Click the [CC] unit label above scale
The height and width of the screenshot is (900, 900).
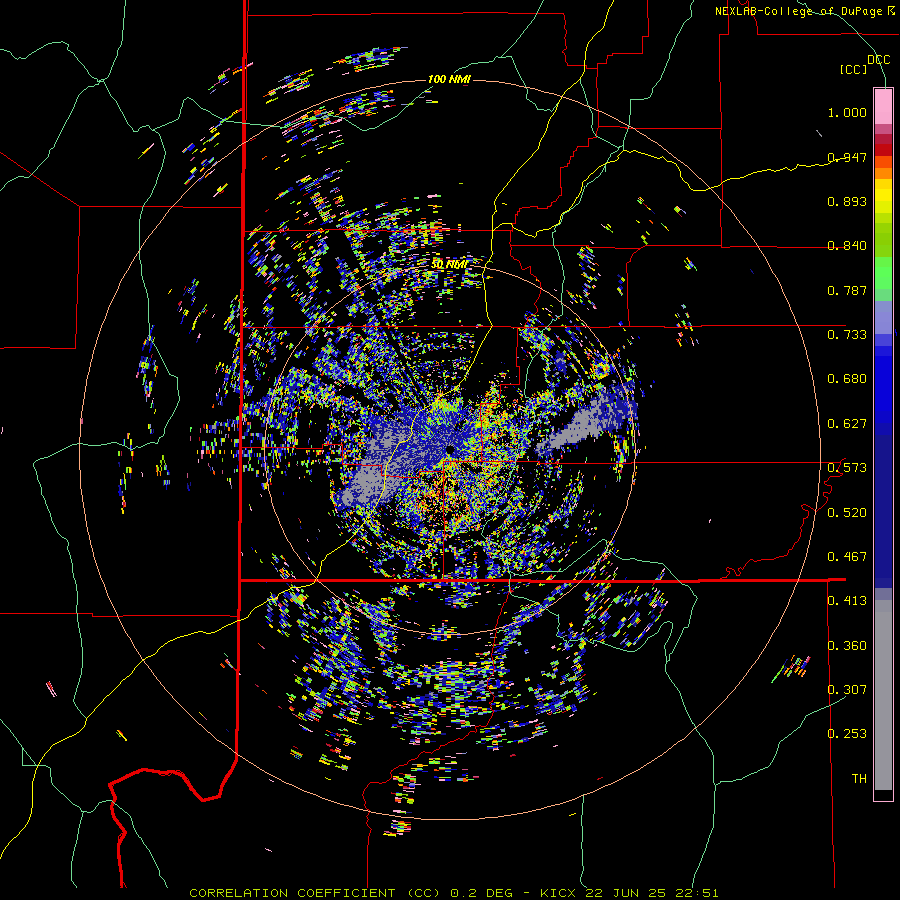[854, 69]
